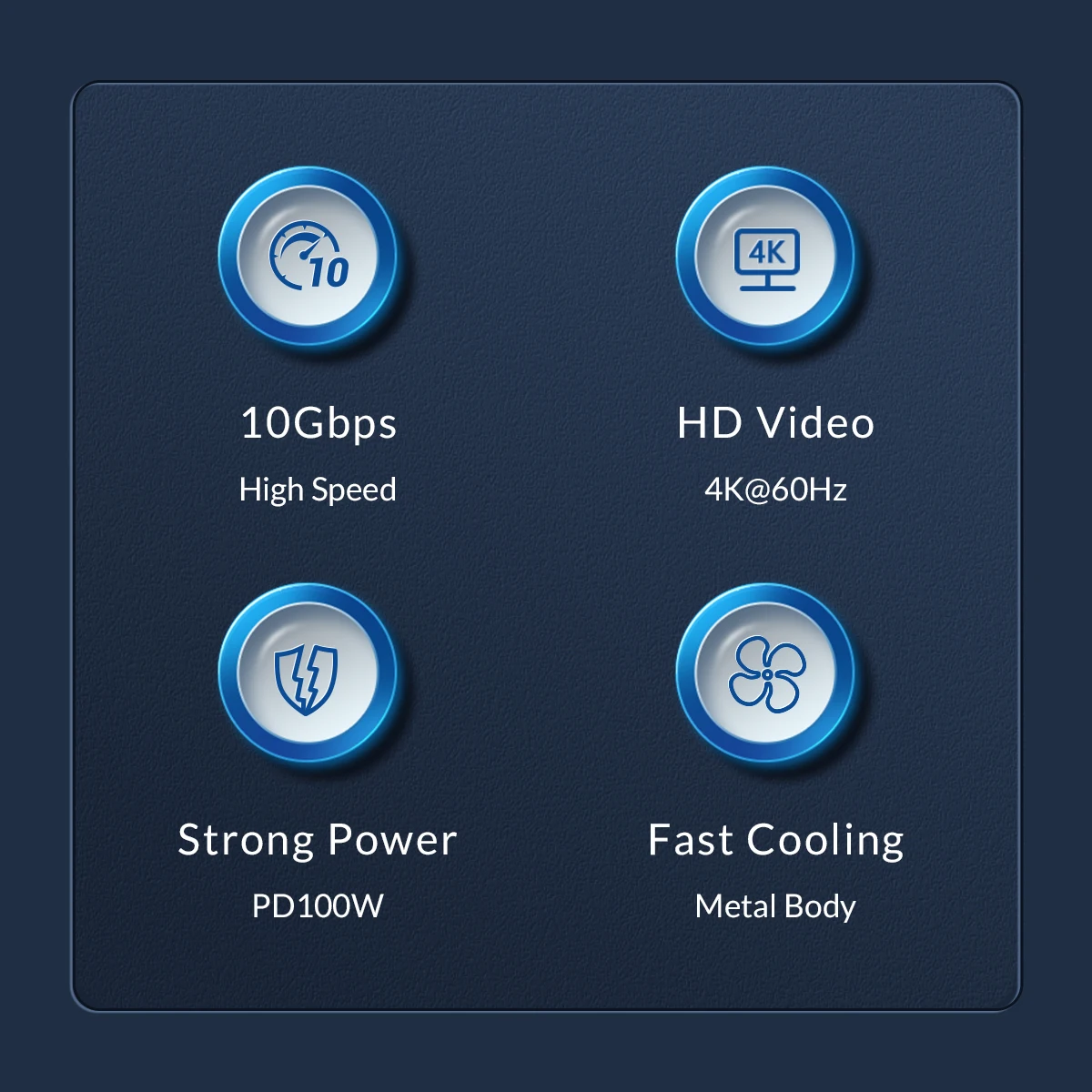Viewport: 1092px width, 1092px height.
Task: Click the lightning shield power icon
Action: [x=307, y=678]
